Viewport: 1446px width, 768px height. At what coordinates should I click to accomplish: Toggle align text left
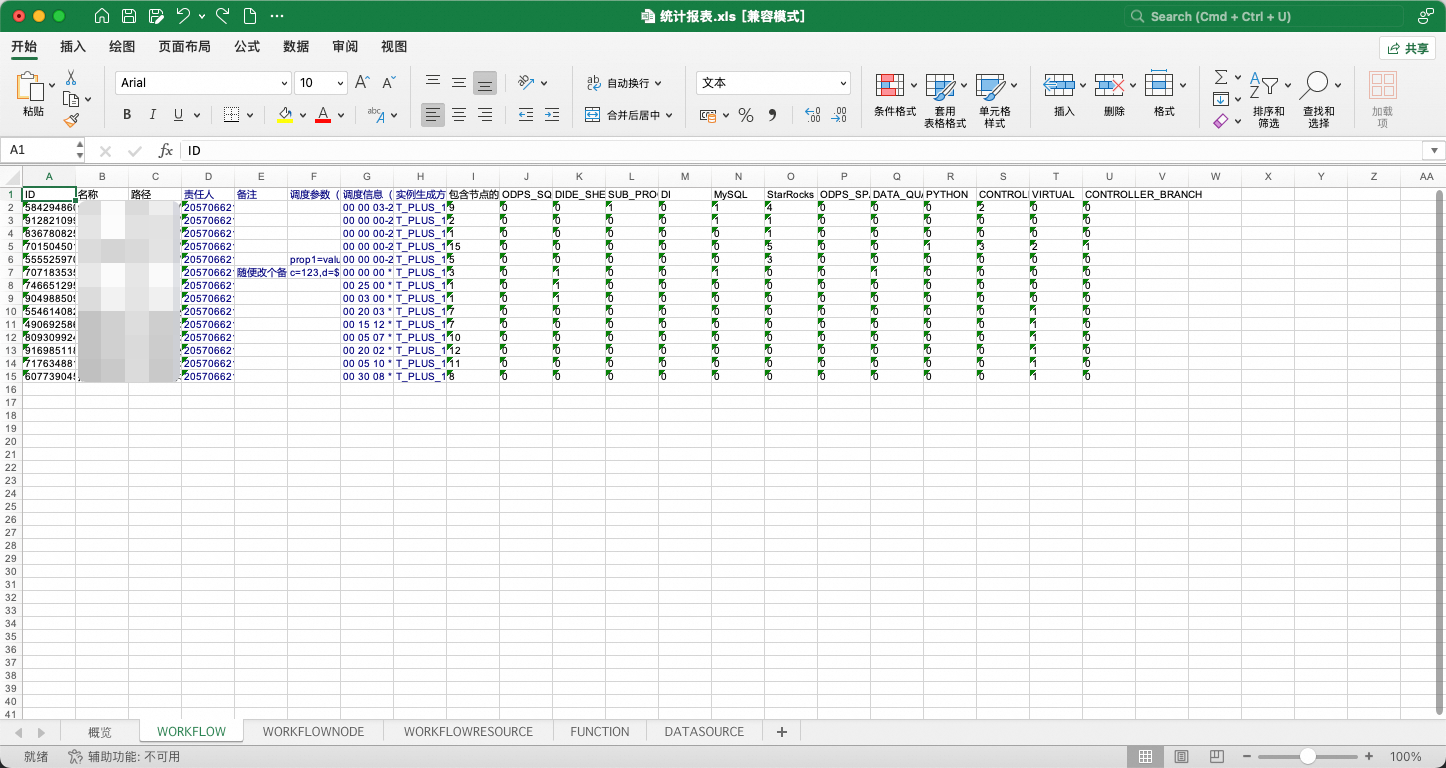[x=433, y=115]
